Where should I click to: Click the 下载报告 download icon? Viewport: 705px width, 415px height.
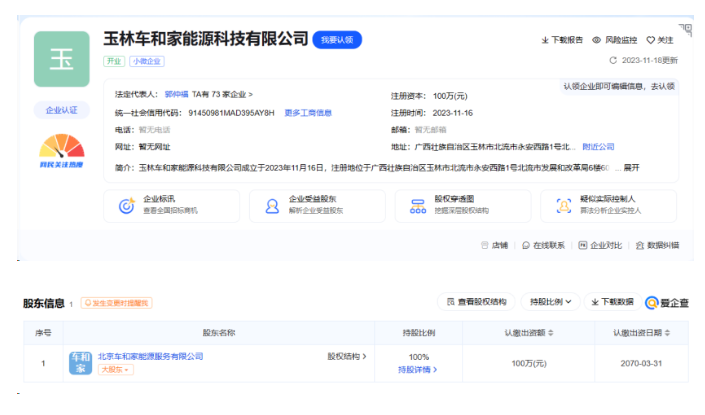point(545,40)
